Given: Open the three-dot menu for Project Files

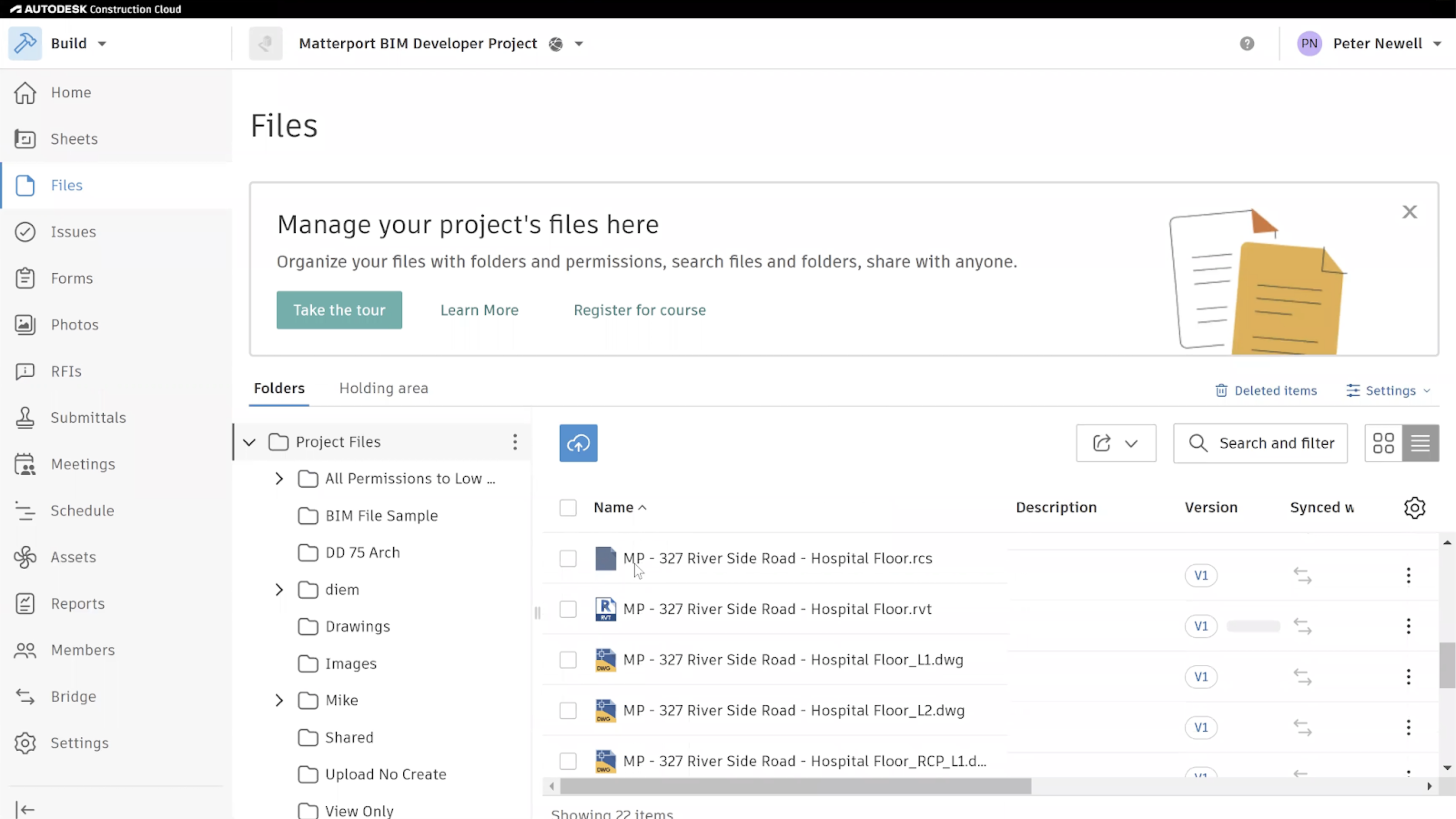Looking at the screenshot, I should [514, 442].
